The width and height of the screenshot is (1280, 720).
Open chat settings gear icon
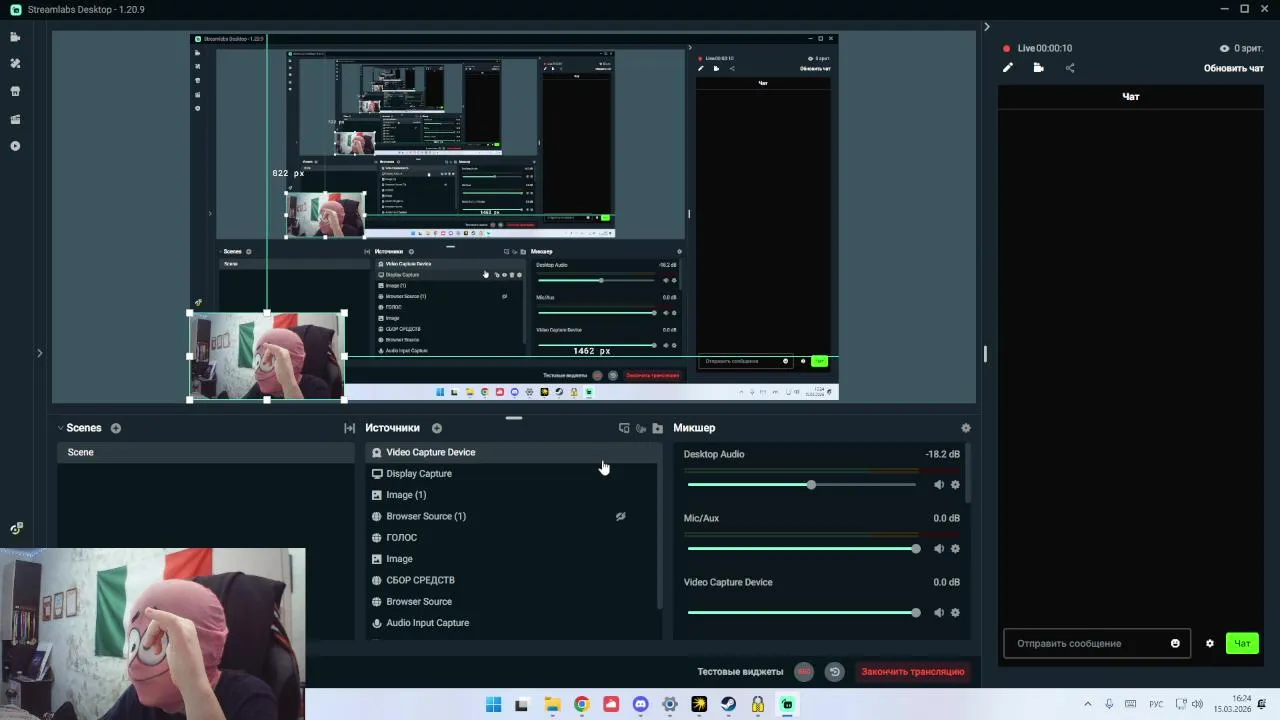[1209, 643]
